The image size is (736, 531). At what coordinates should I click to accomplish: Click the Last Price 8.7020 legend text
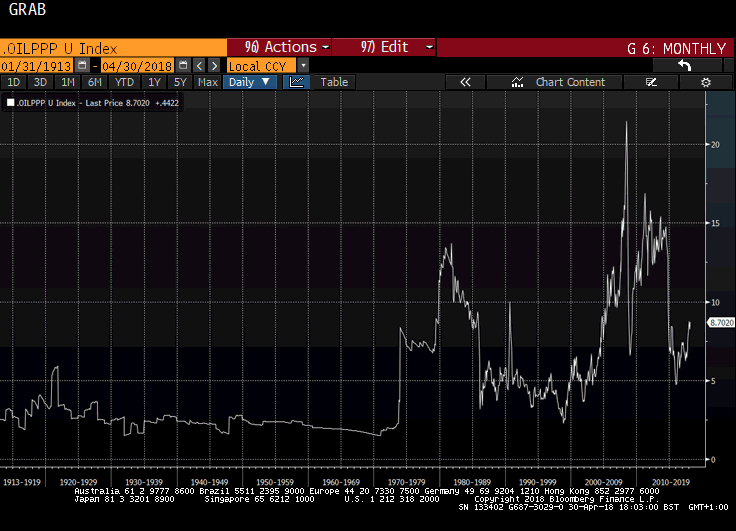117,103
